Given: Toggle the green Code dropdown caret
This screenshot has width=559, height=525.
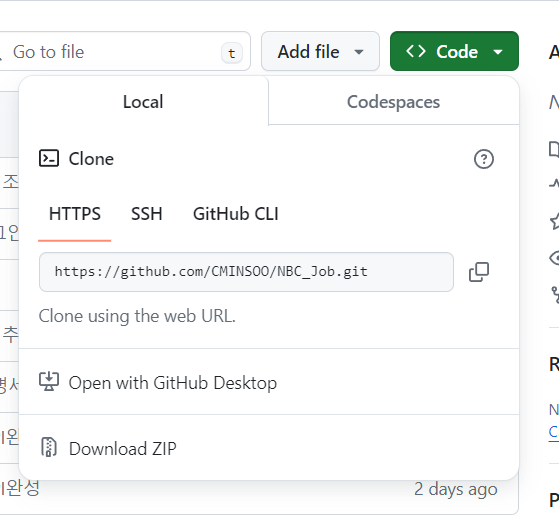Looking at the screenshot, I should click(x=498, y=52).
